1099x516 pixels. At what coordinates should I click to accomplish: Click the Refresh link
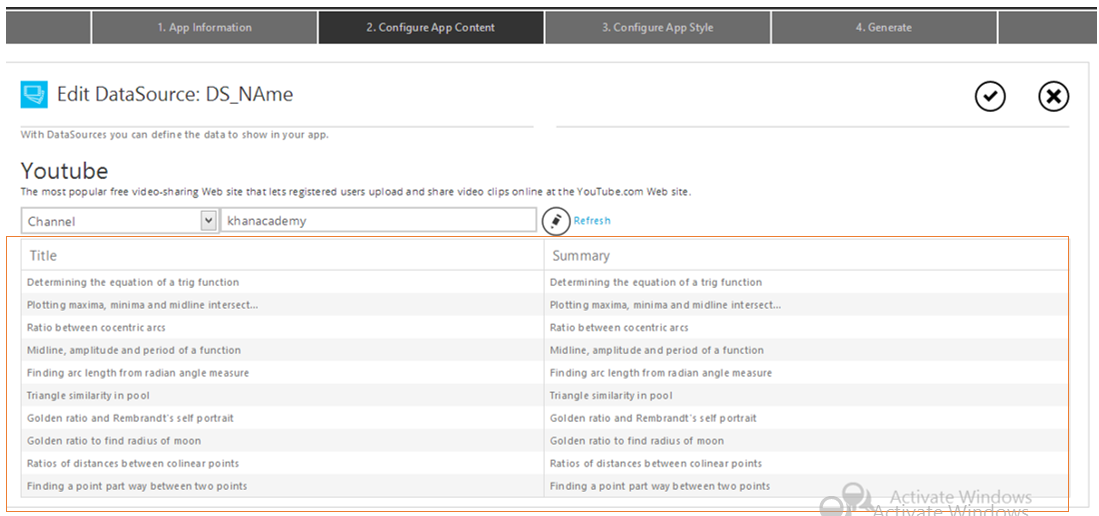click(x=592, y=220)
